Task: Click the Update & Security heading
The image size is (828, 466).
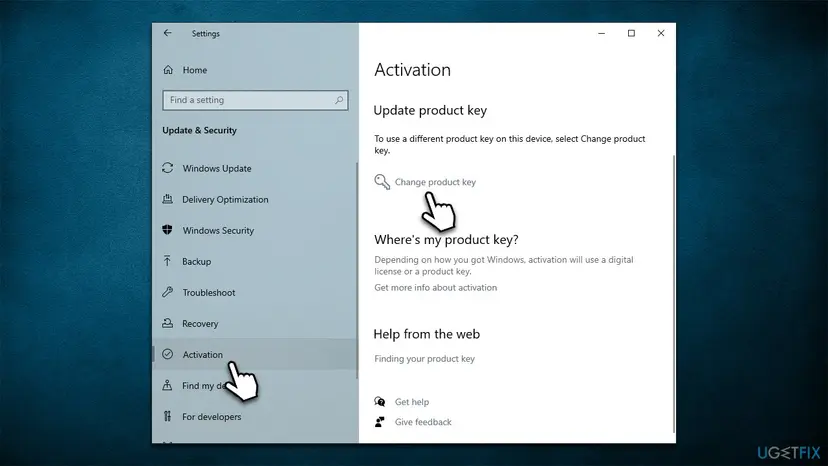Action: 199,131
